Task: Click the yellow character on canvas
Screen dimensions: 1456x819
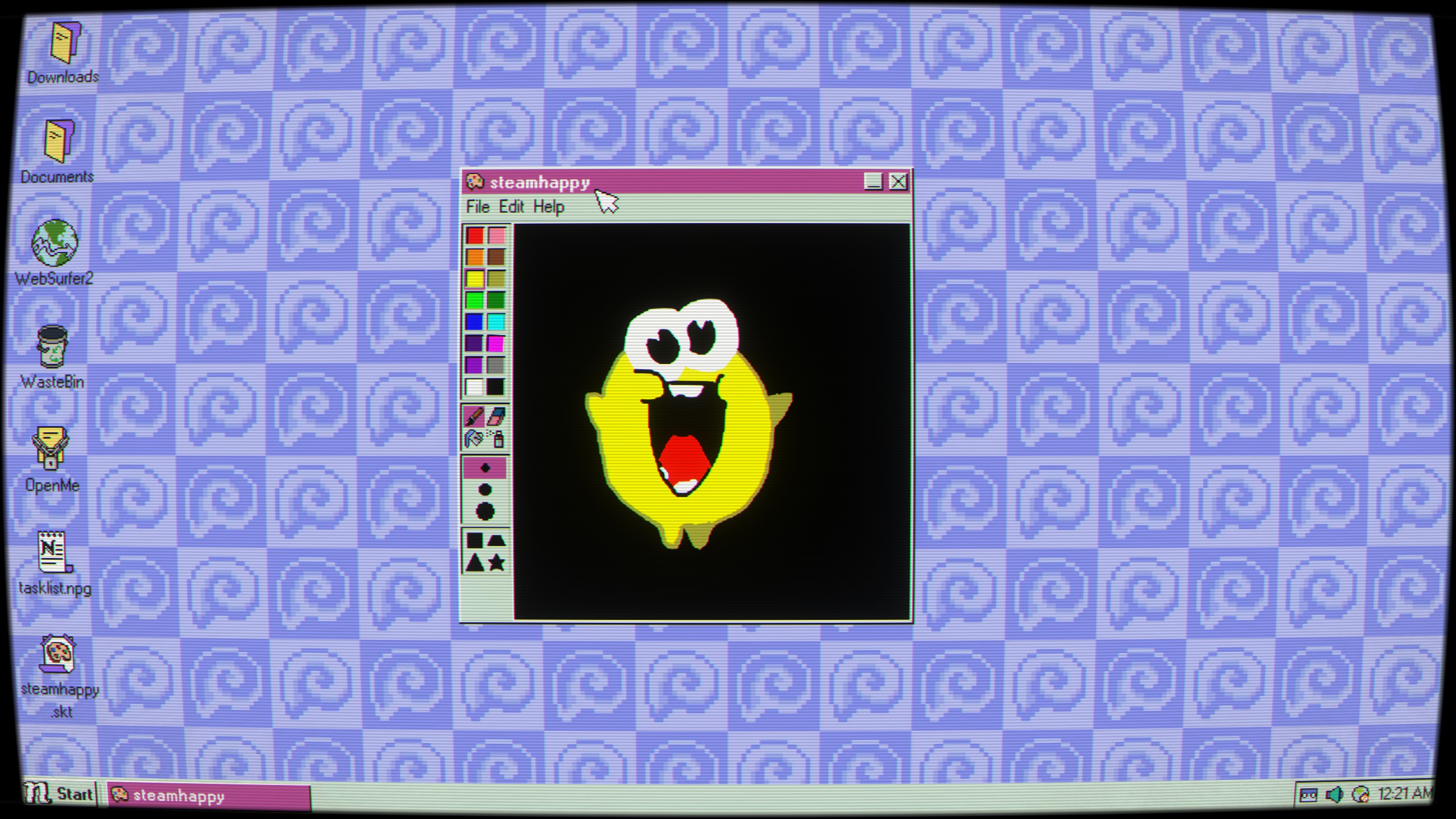Action: (x=688, y=424)
